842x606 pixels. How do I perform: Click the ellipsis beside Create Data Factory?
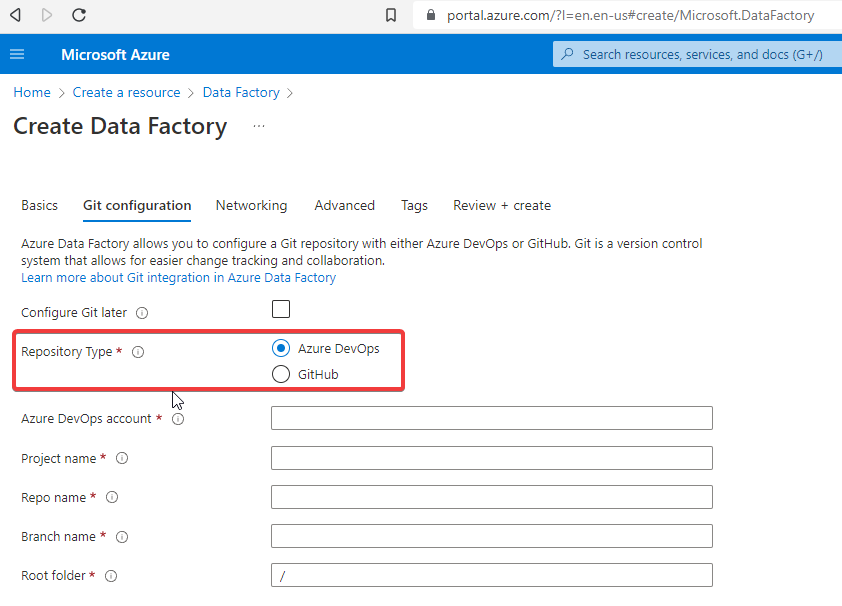(259, 126)
